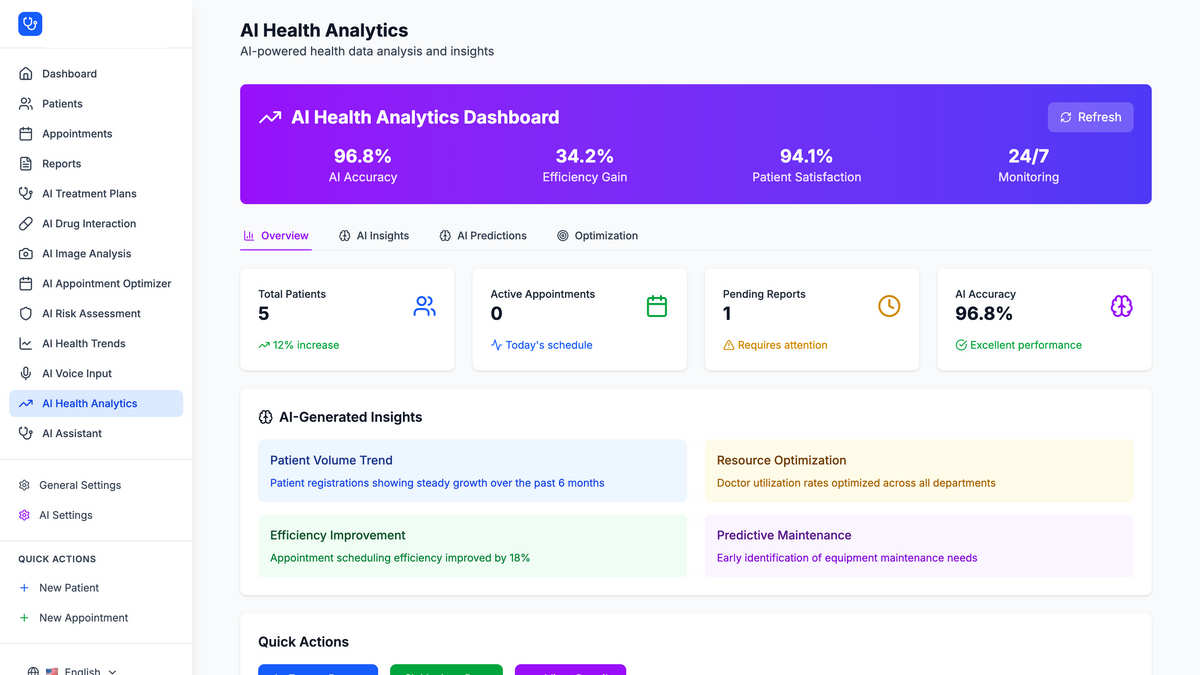Click the AI Image Analysis camera icon
The width and height of the screenshot is (1200, 675).
pyautogui.click(x=26, y=254)
